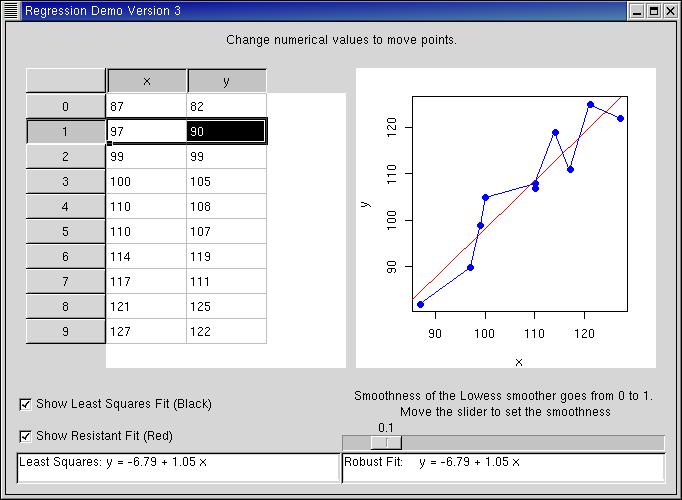Click the y cell containing 125
The width and height of the screenshot is (682, 500).
tap(227, 307)
